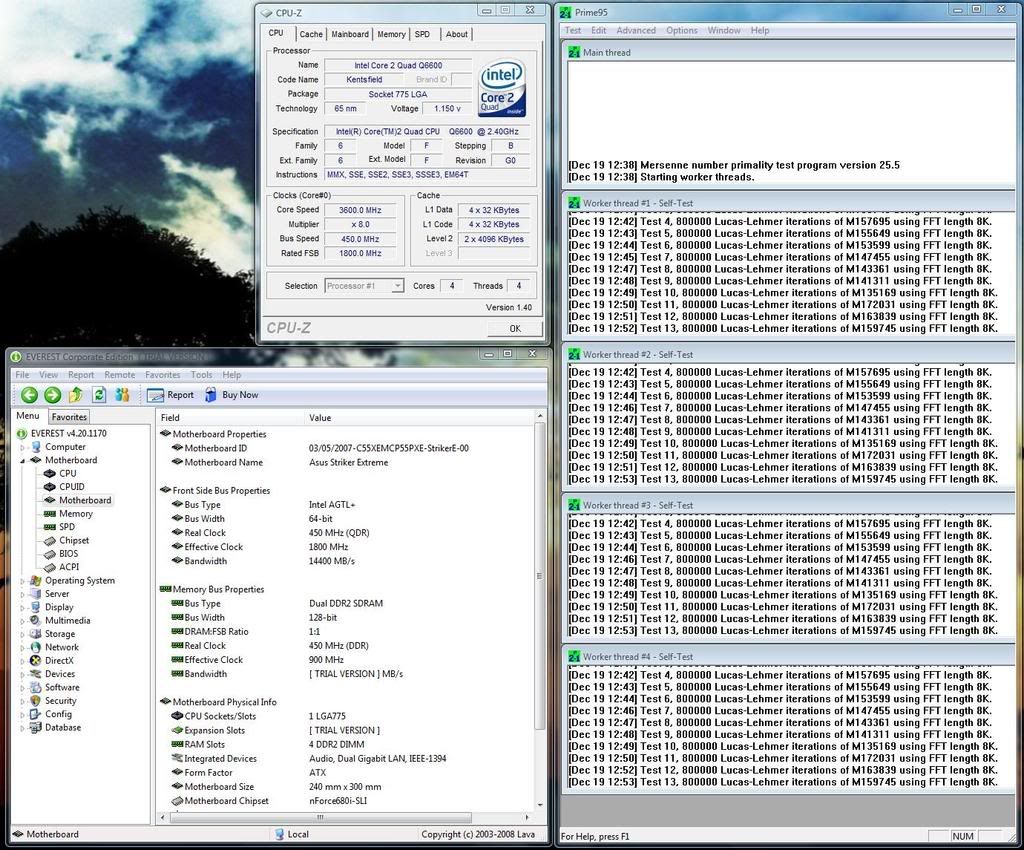Image resolution: width=1024 pixels, height=850 pixels.
Task: Click the Worker thread #3 title bar
Action: 788,505
